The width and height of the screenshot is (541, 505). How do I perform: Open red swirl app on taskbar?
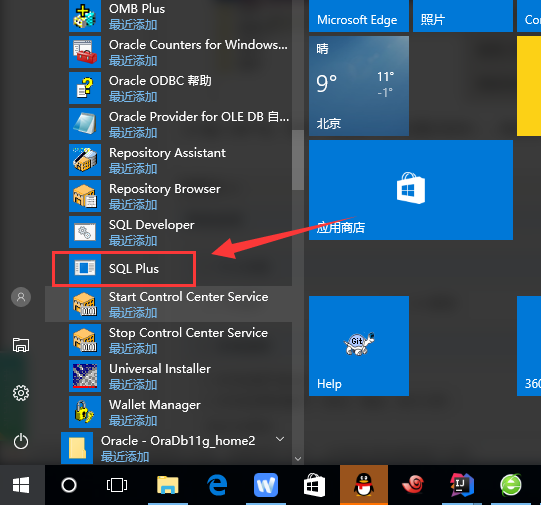click(x=413, y=484)
